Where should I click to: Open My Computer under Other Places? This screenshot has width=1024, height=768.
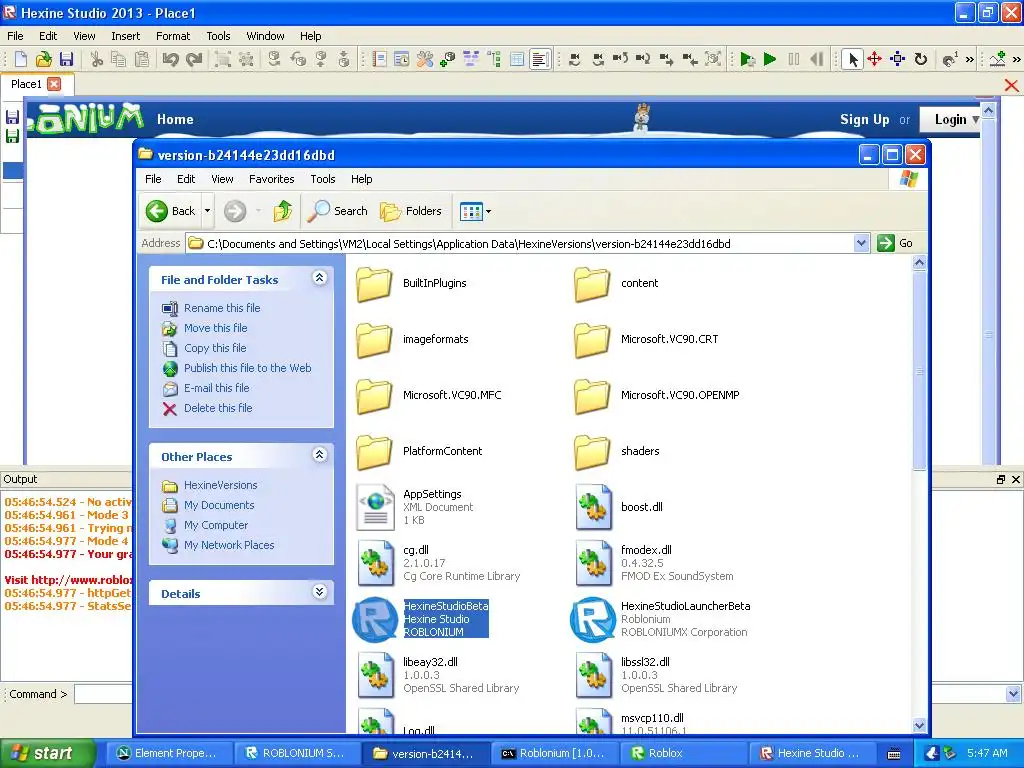pos(216,525)
